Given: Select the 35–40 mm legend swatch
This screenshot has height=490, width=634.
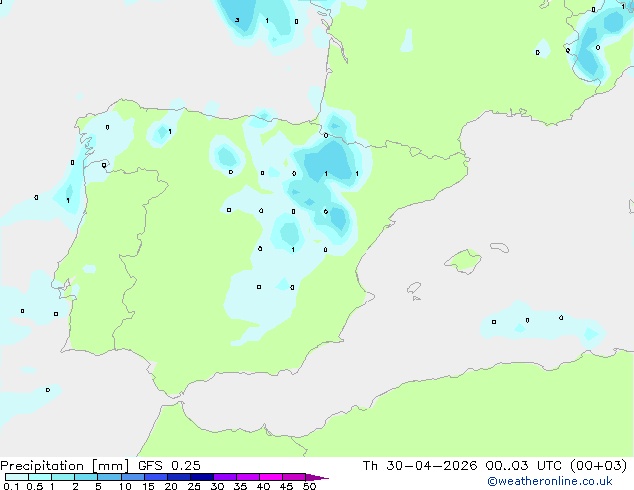Looking at the screenshot, I should click(247, 477).
